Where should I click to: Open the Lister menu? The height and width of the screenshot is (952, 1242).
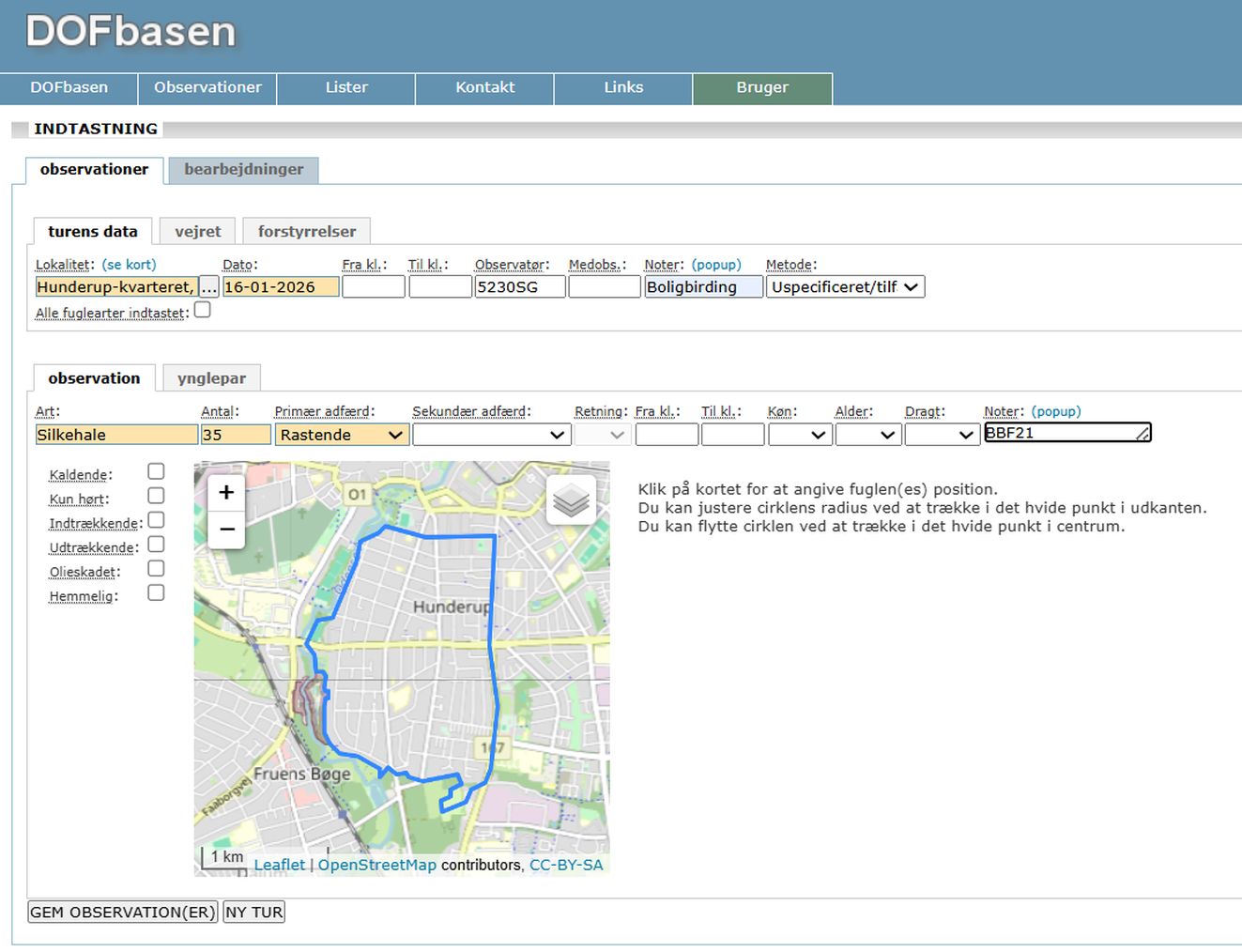pyautogui.click(x=346, y=87)
